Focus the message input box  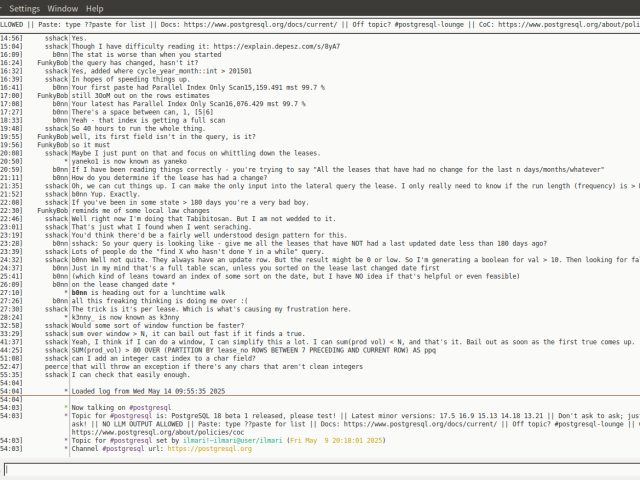click(x=320, y=468)
